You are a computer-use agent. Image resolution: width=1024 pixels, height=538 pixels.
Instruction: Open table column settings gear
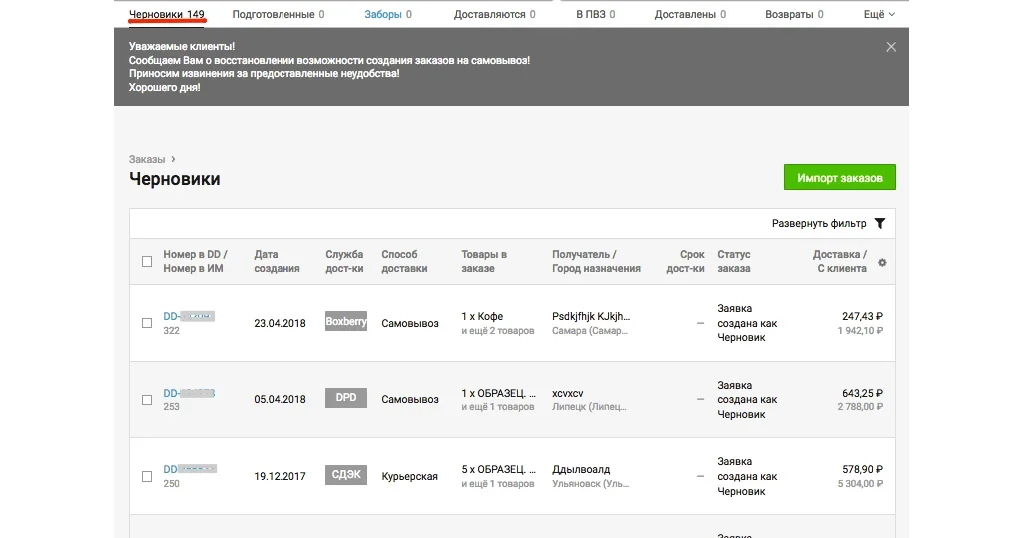click(x=882, y=262)
